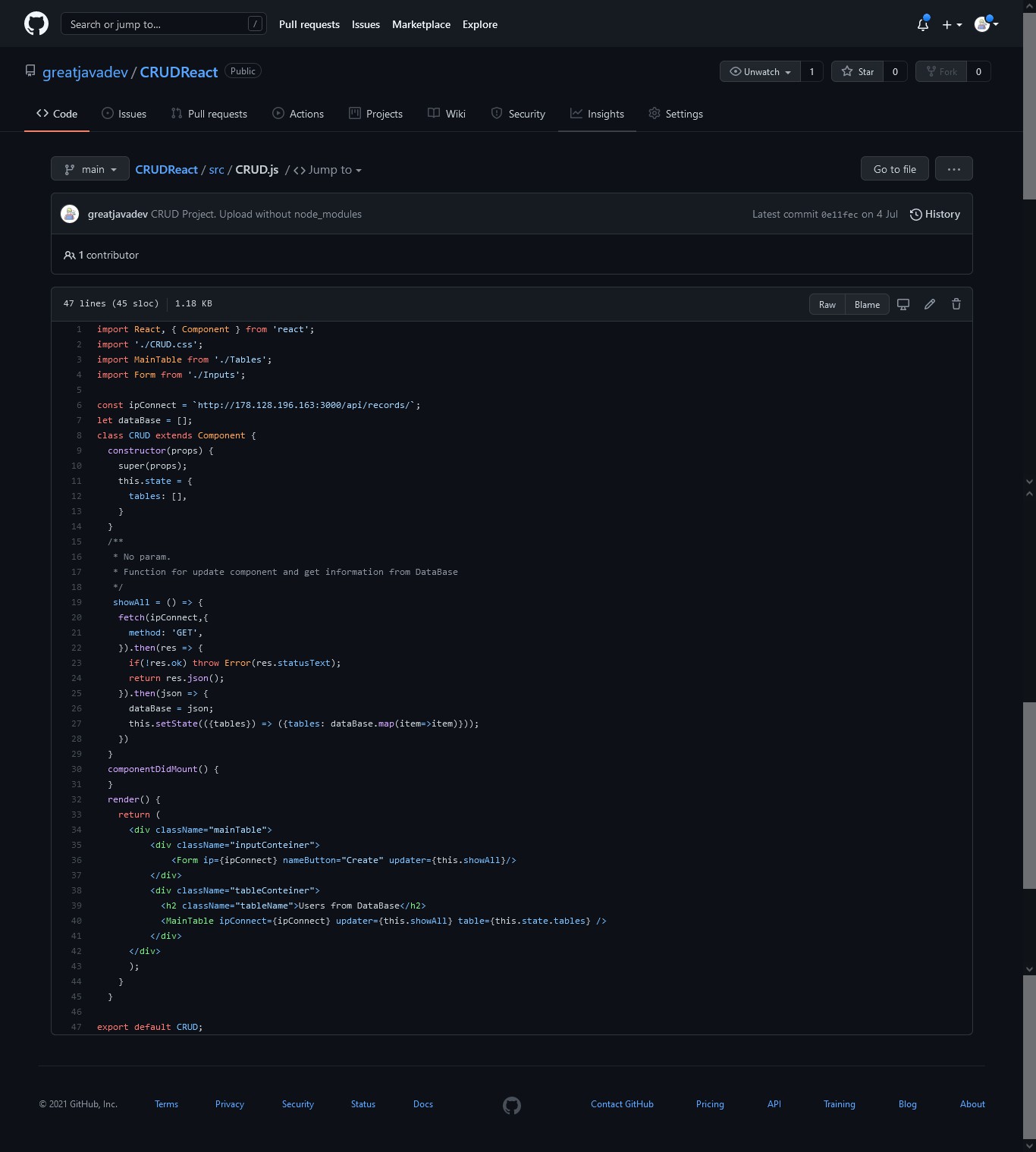Delete this file with trash icon

pyautogui.click(x=956, y=304)
